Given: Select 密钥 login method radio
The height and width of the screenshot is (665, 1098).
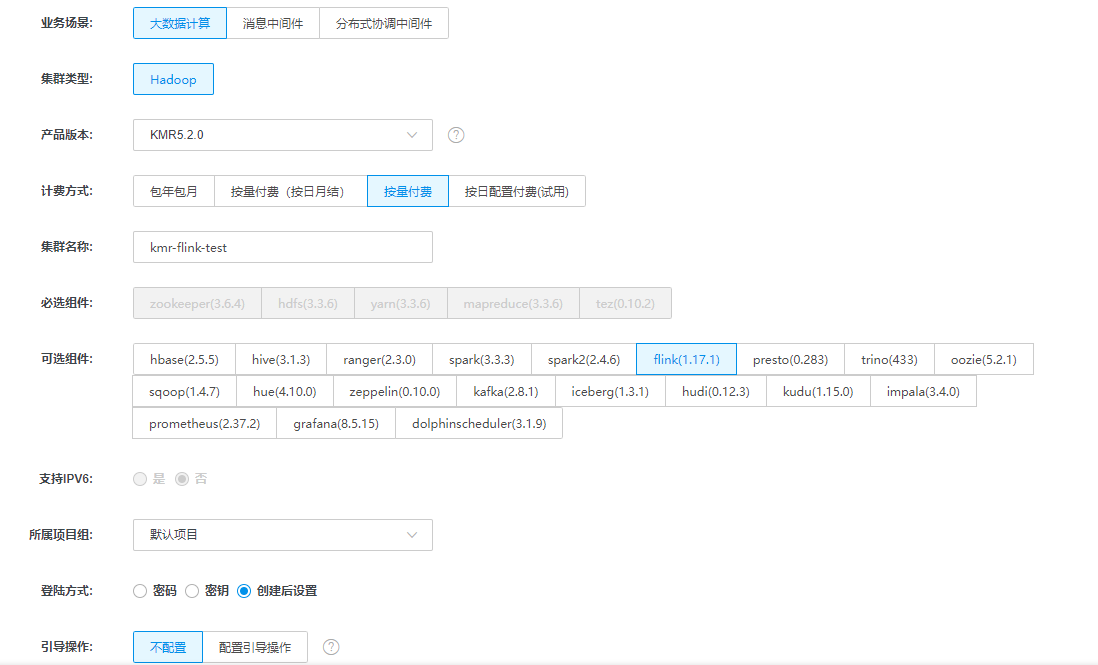Looking at the screenshot, I should click(x=192, y=591).
